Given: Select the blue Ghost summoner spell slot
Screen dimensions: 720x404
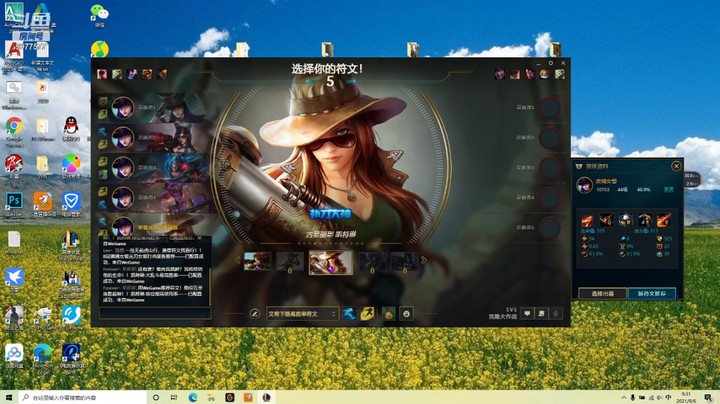Looking at the screenshot, I should pos(349,314).
